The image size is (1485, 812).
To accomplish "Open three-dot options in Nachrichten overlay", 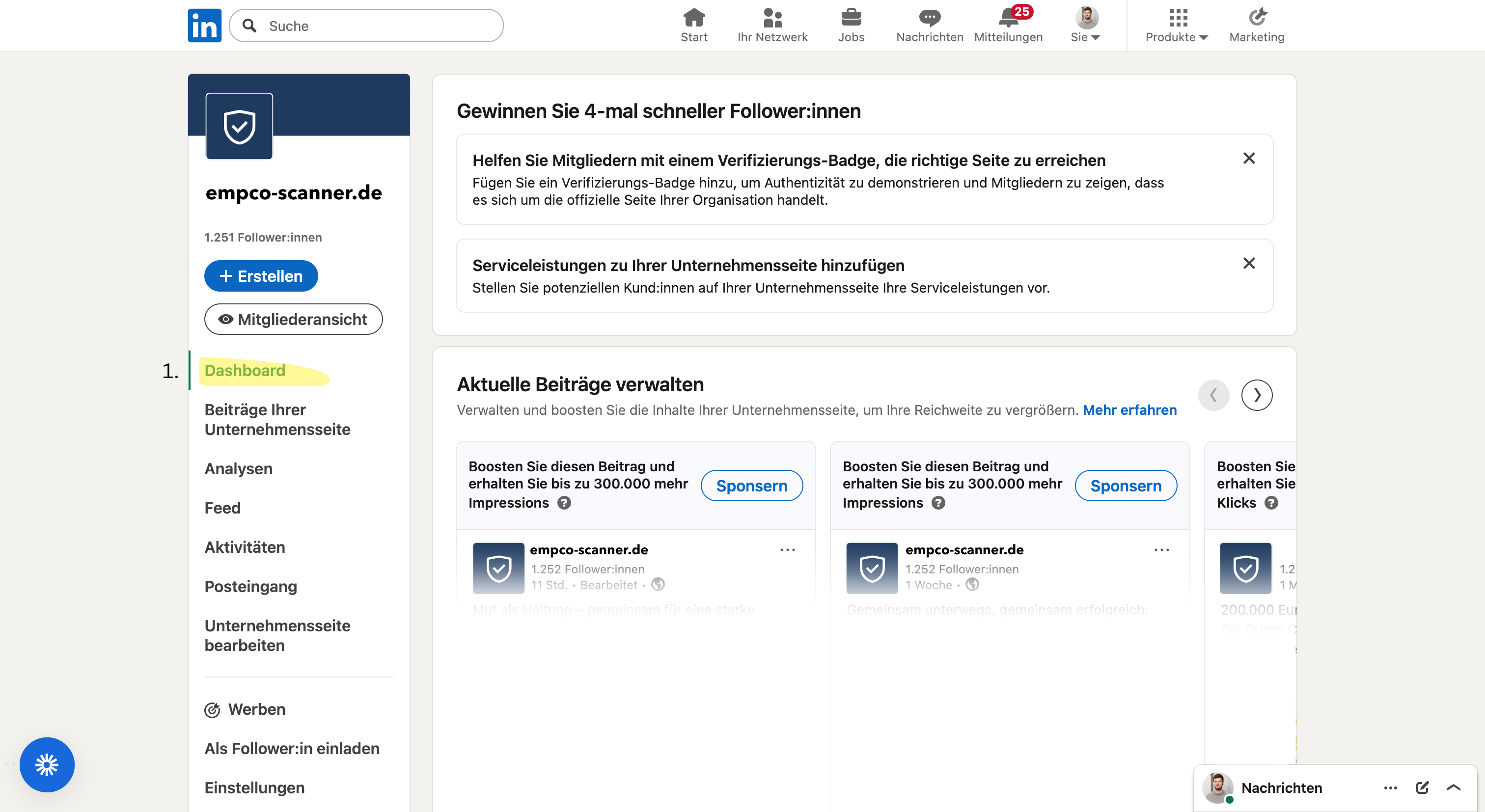I will pyautogui.click(x=1390, y=788).
